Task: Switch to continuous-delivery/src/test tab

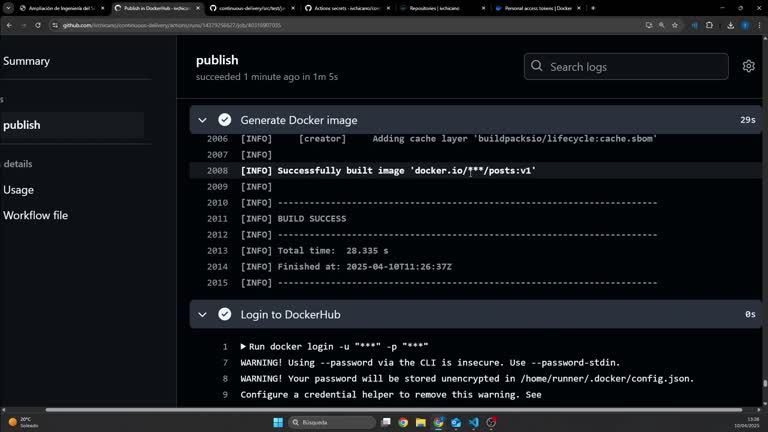Action: point(251,8)
